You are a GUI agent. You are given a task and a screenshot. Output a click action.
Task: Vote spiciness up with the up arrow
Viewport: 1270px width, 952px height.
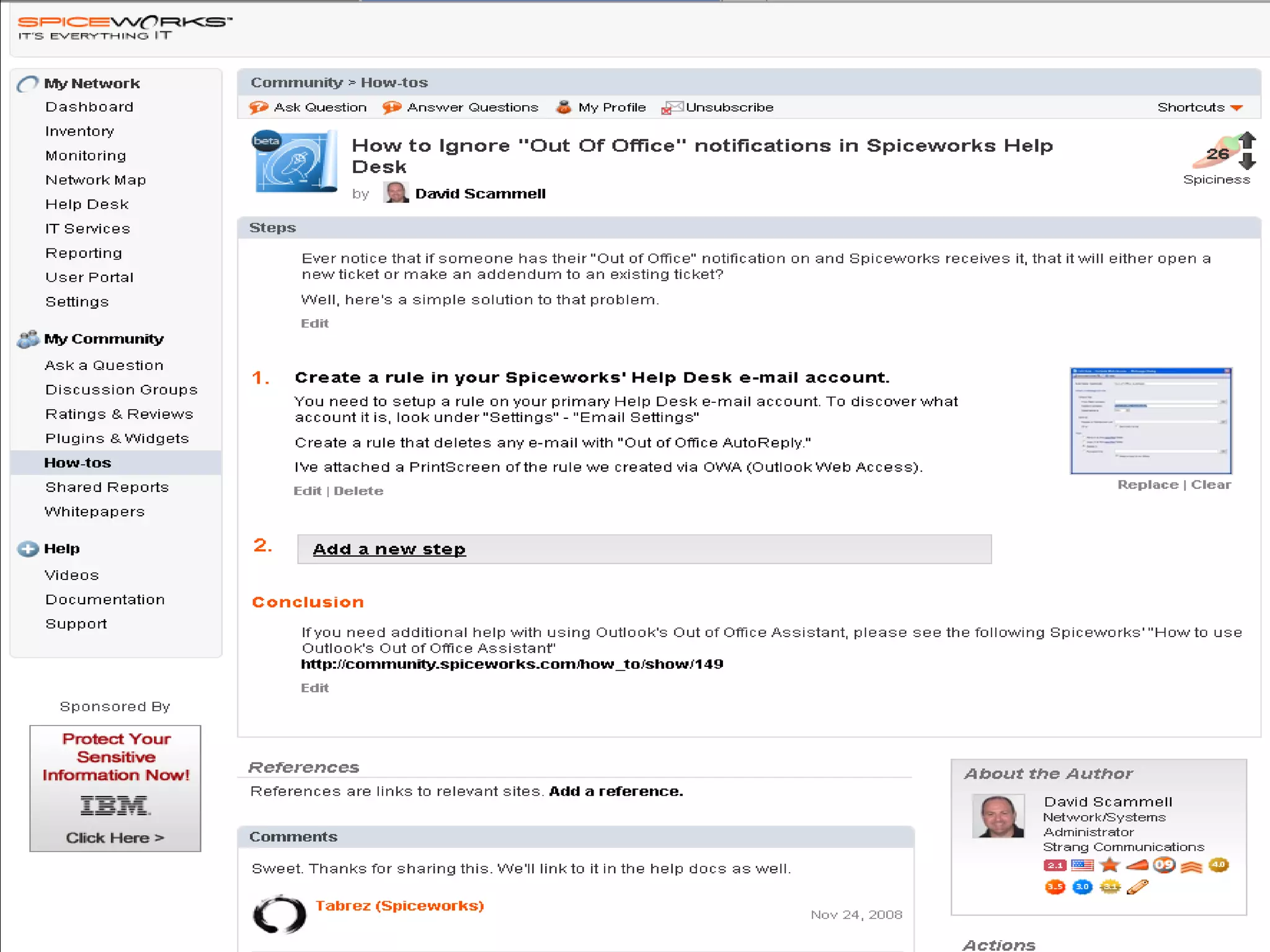click(1247, 140)
